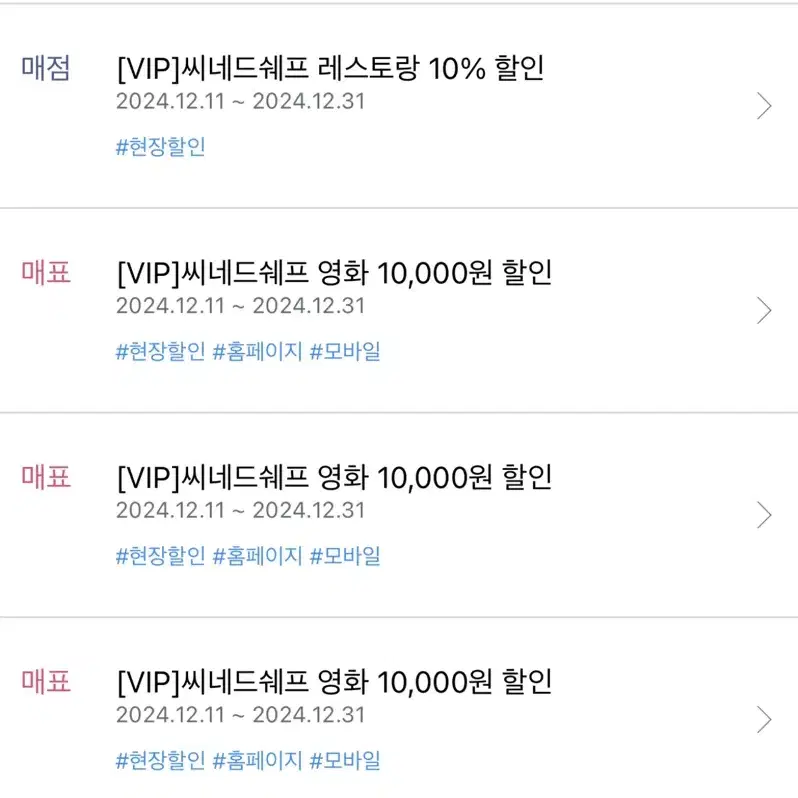The image size is (798, 798).
Task: Tap the last 매표 category label
Action: [45, 681]
